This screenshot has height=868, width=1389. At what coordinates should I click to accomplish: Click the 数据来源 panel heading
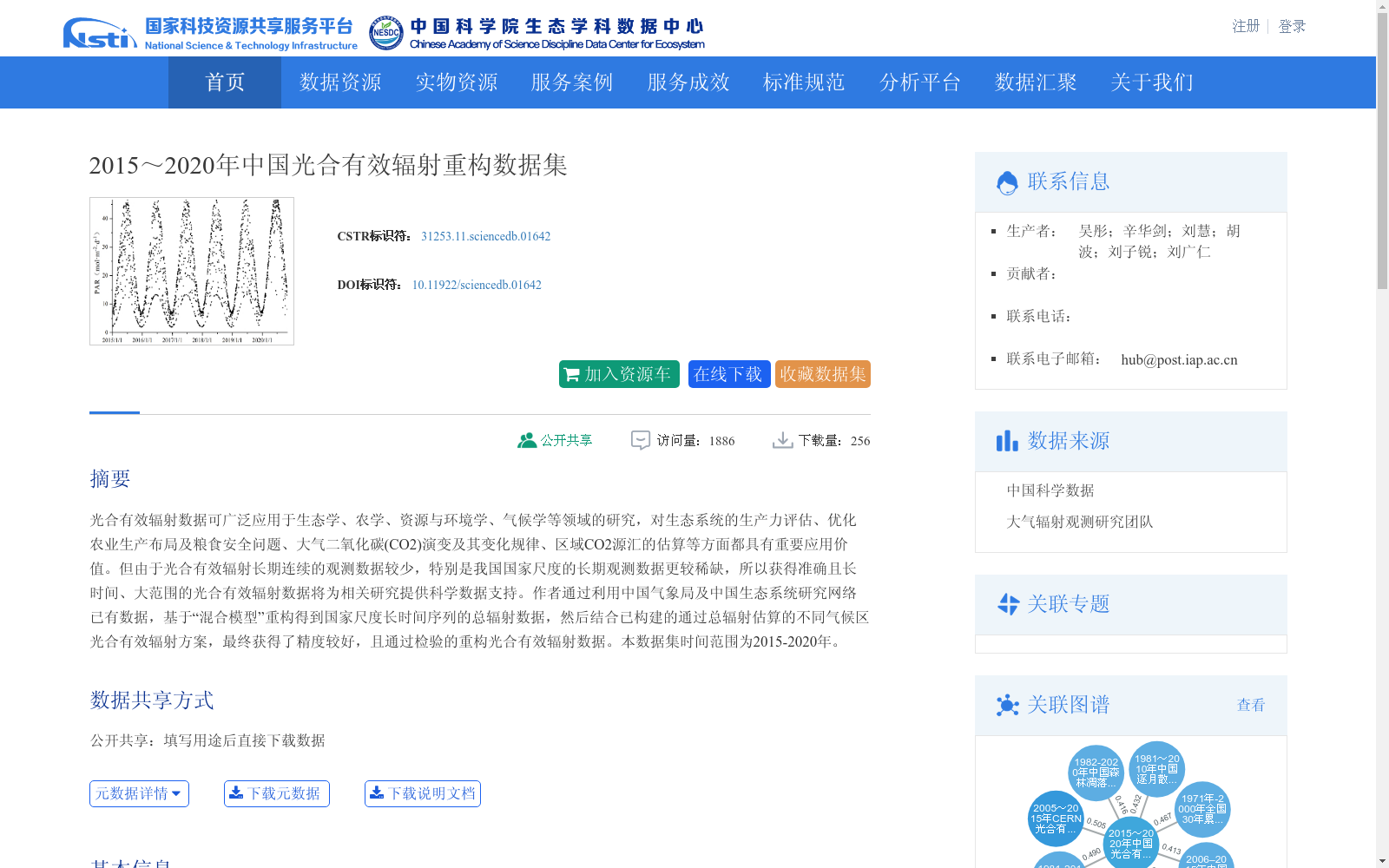pos(1069,441)
